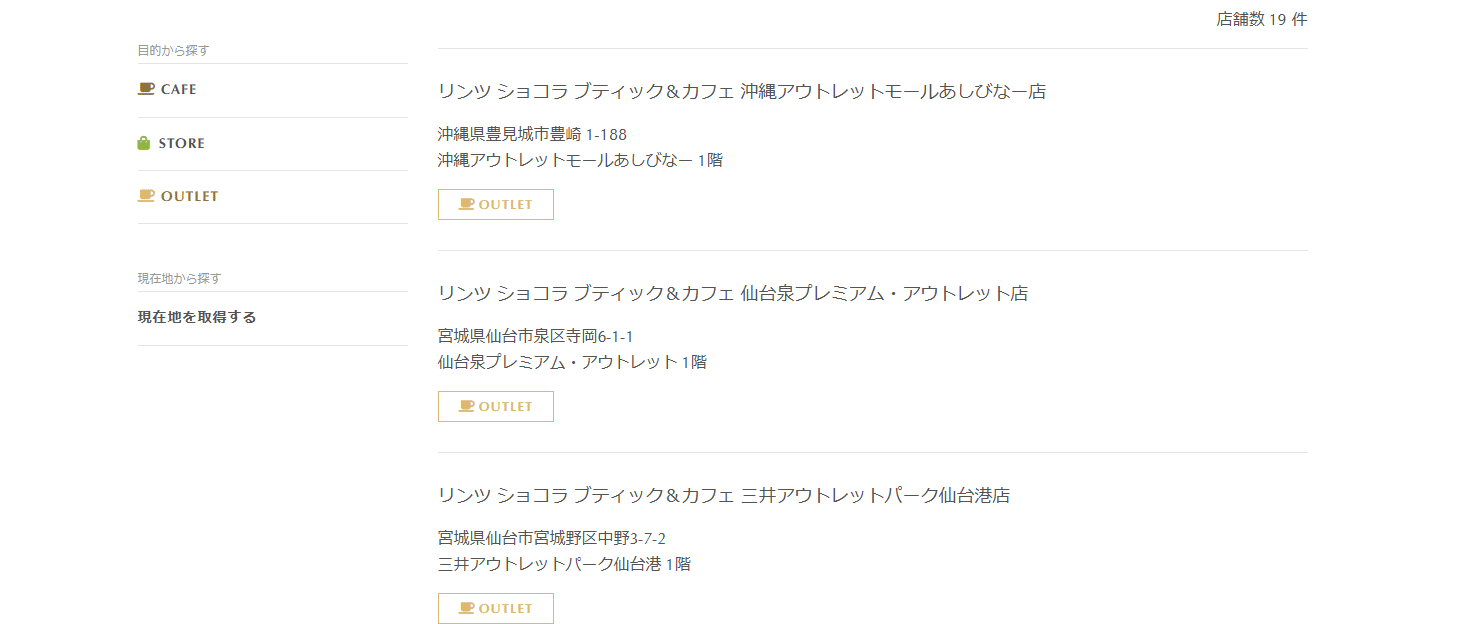Click the green shopping bag STORE icon
1474x624 pixels.
pyautogui.click(x=144, y=143)
